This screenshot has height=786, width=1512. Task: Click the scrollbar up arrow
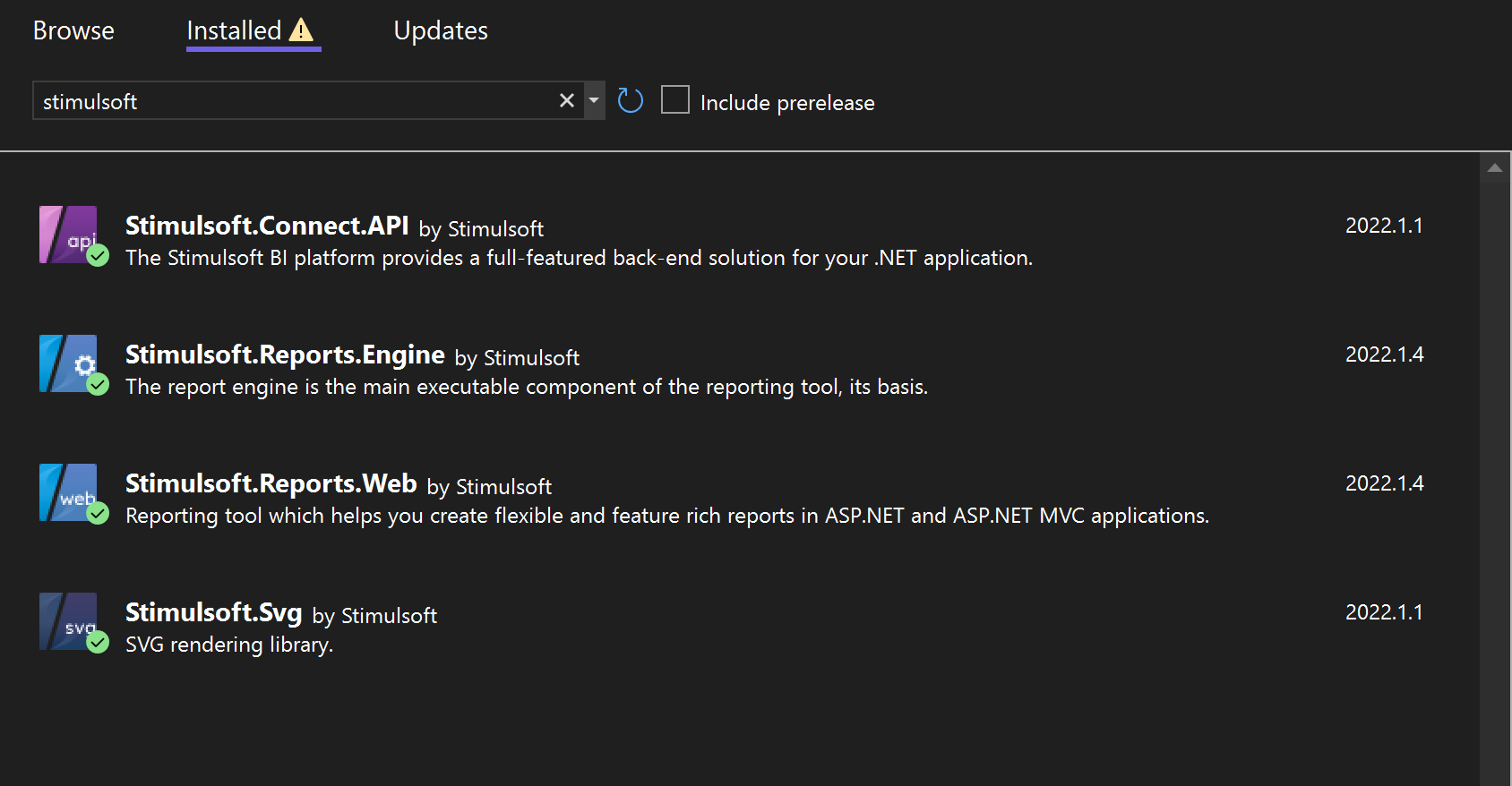click(x=1494, y=168)
